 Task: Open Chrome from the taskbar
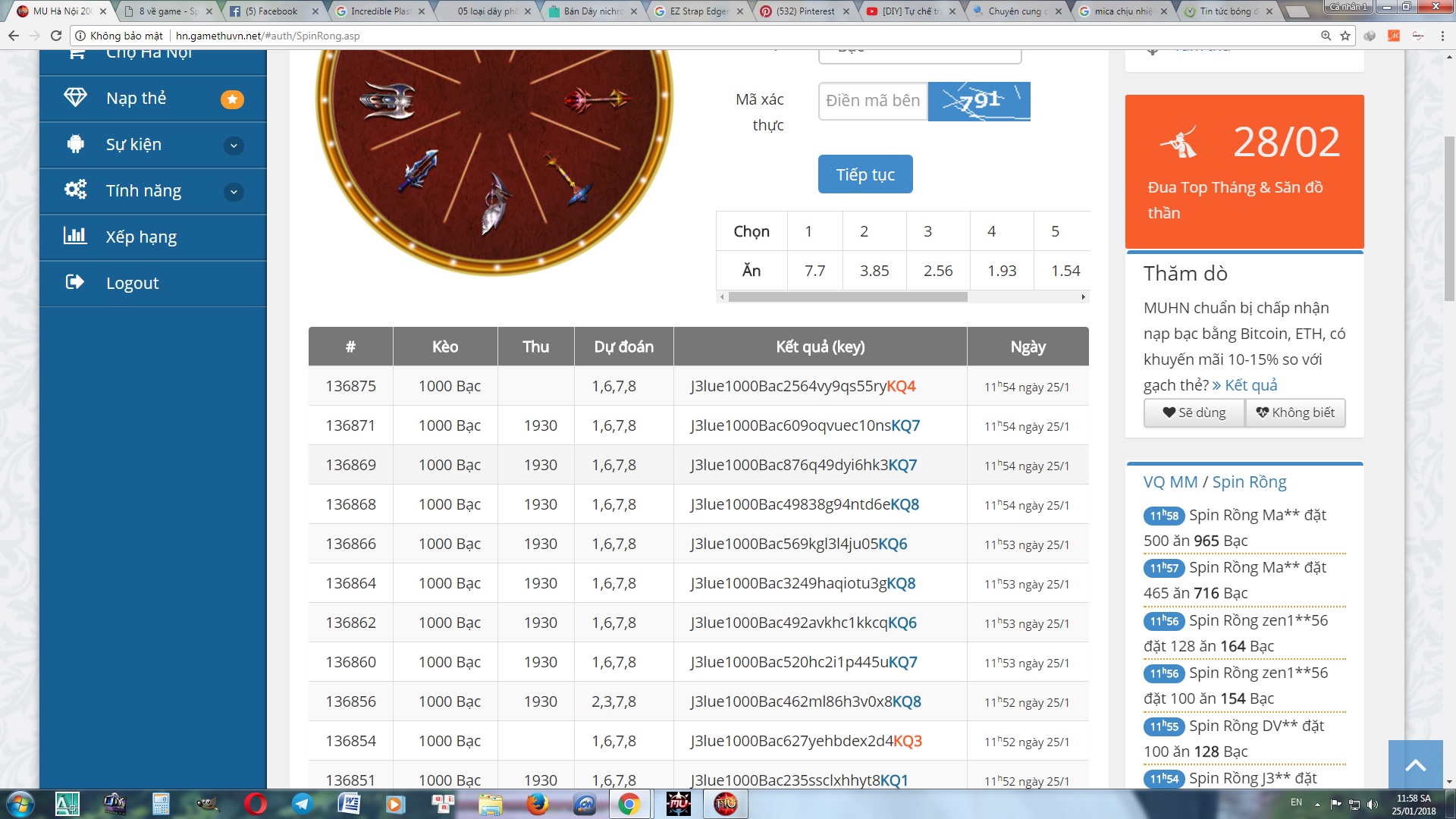[629, 804]
